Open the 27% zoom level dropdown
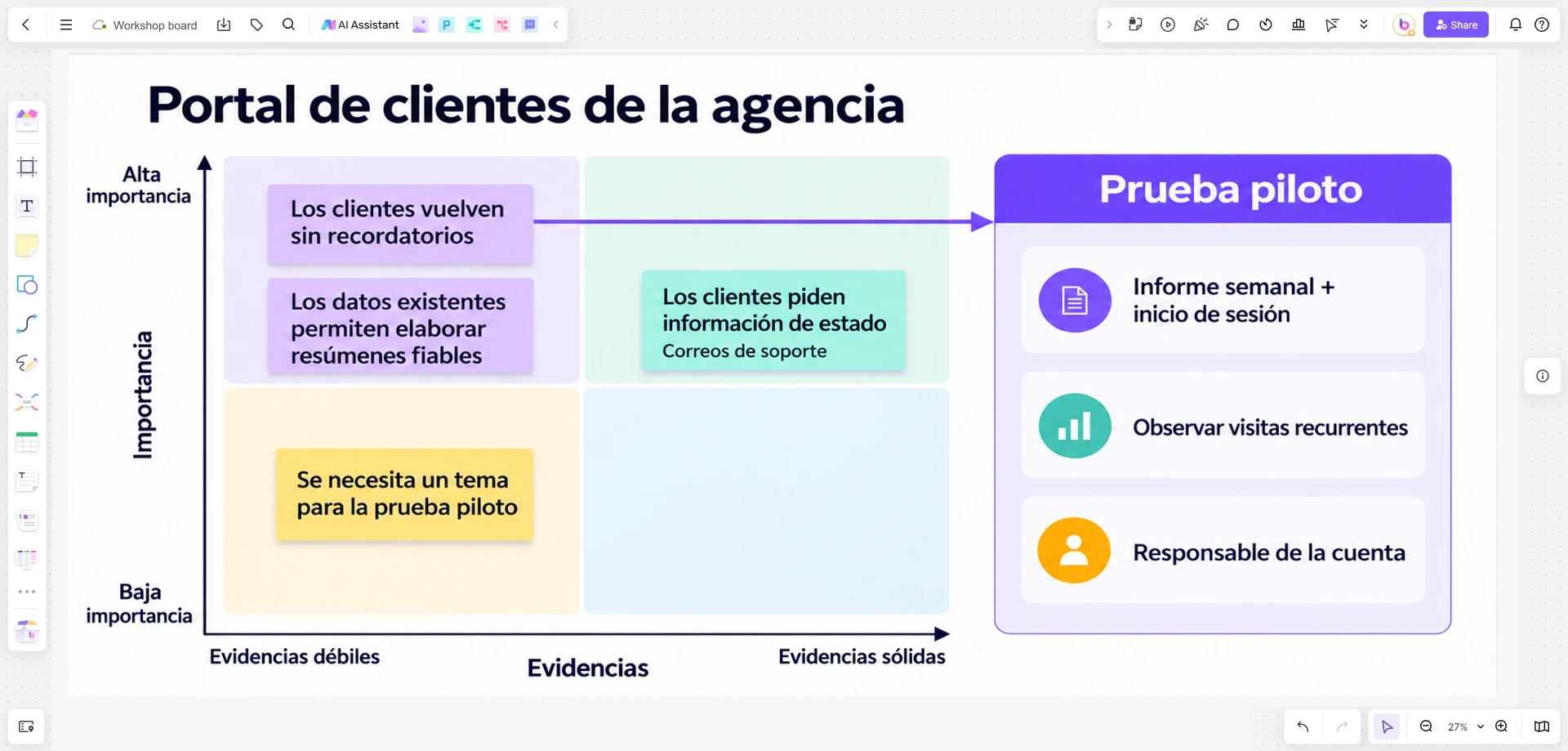The width and height of the screenshot is (1568, 751). tap(1465, 726)
